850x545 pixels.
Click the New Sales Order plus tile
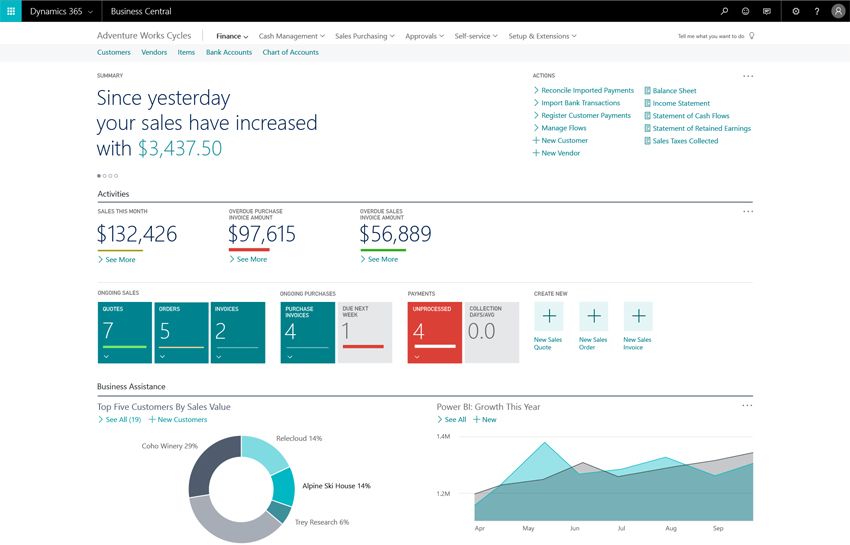click(x=594, y=316)
